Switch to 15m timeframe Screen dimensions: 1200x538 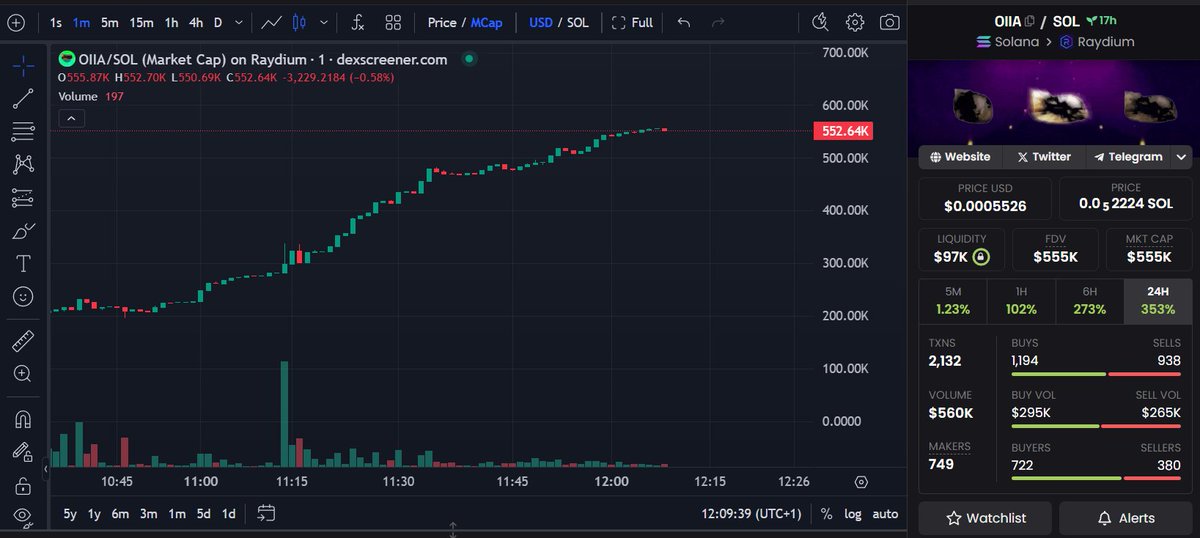coord(141,22)
